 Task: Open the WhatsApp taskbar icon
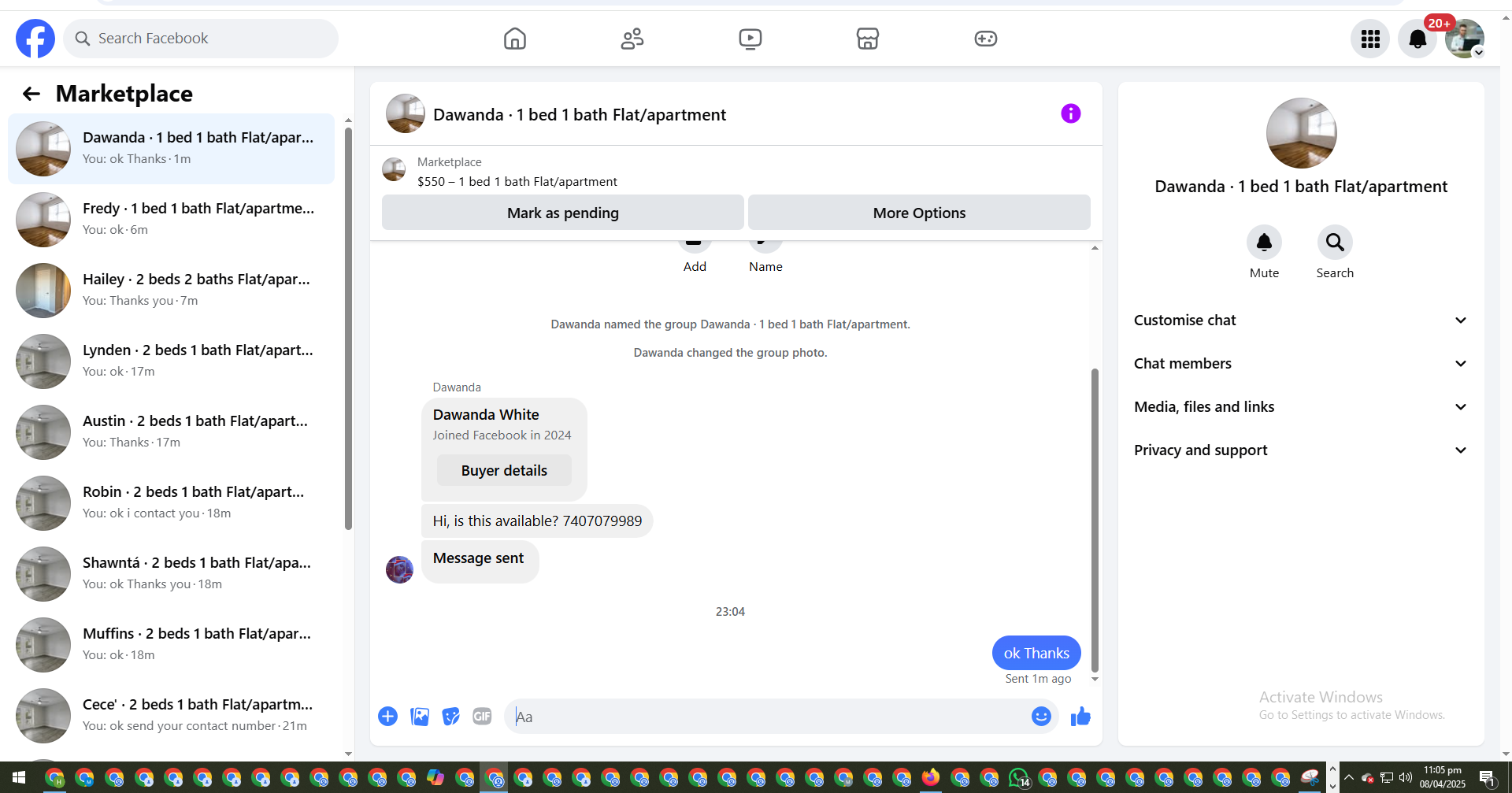pos(1018,778)
